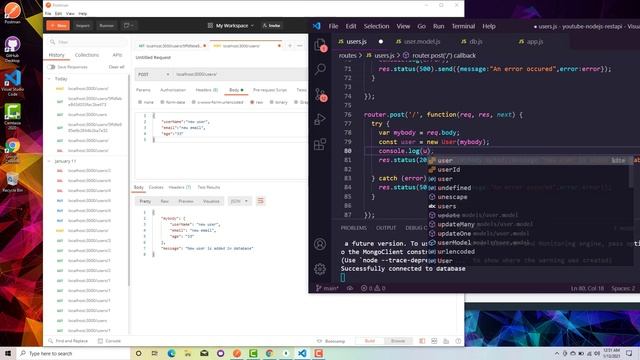Open Bootcamp in Postman footer
The image size is (640, 360).
331,341
